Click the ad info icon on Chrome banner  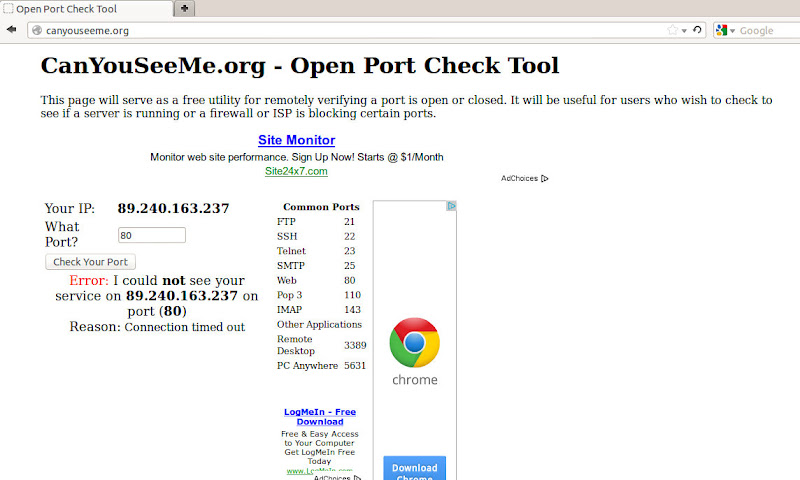[451, 206]
